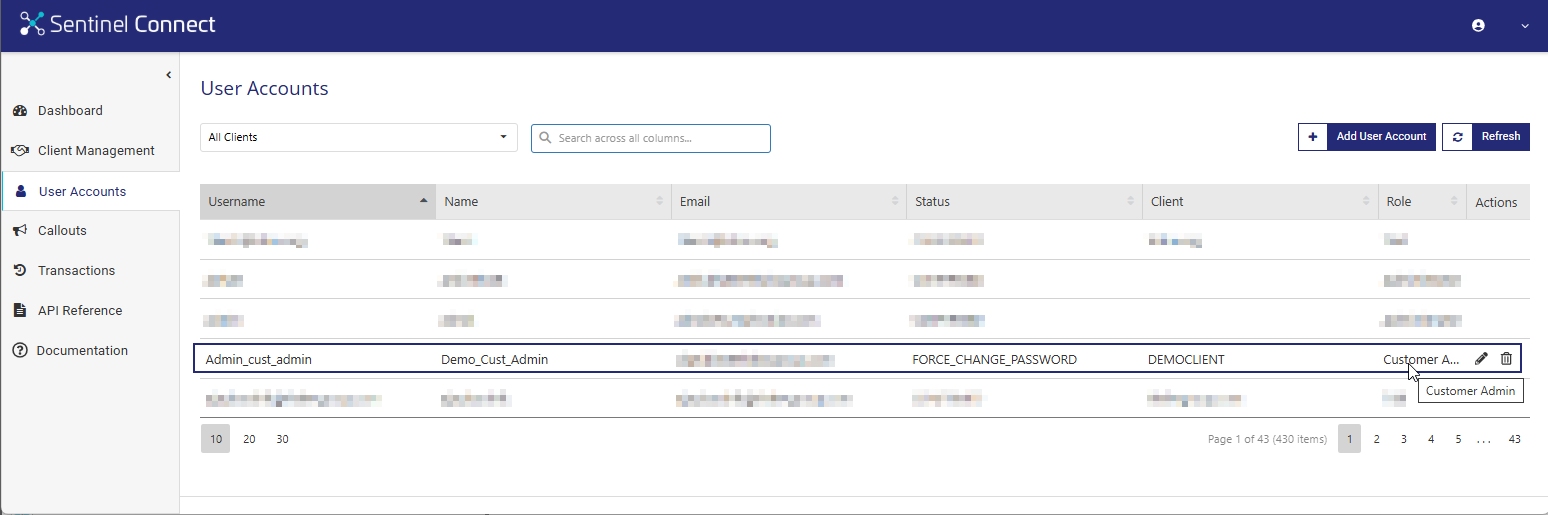
Task: Sort table by Username column
Action: click(x=317, y=202)
